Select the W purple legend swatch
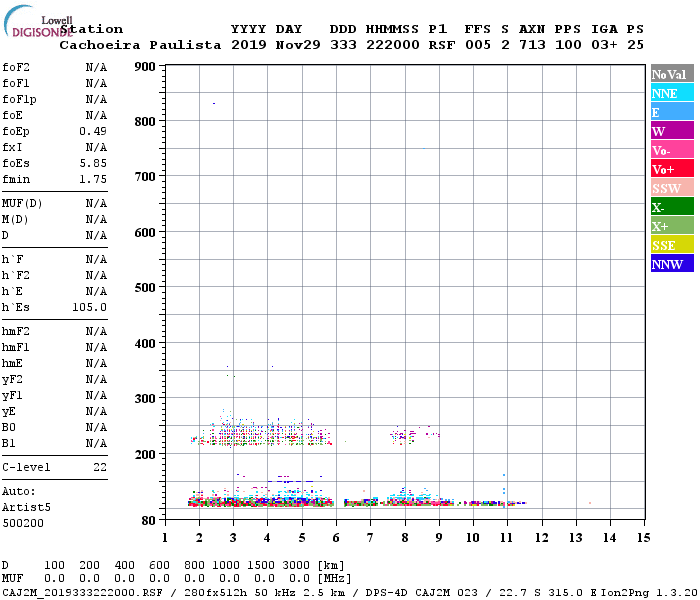Screen dimensions: 700x600 (672, 131)
